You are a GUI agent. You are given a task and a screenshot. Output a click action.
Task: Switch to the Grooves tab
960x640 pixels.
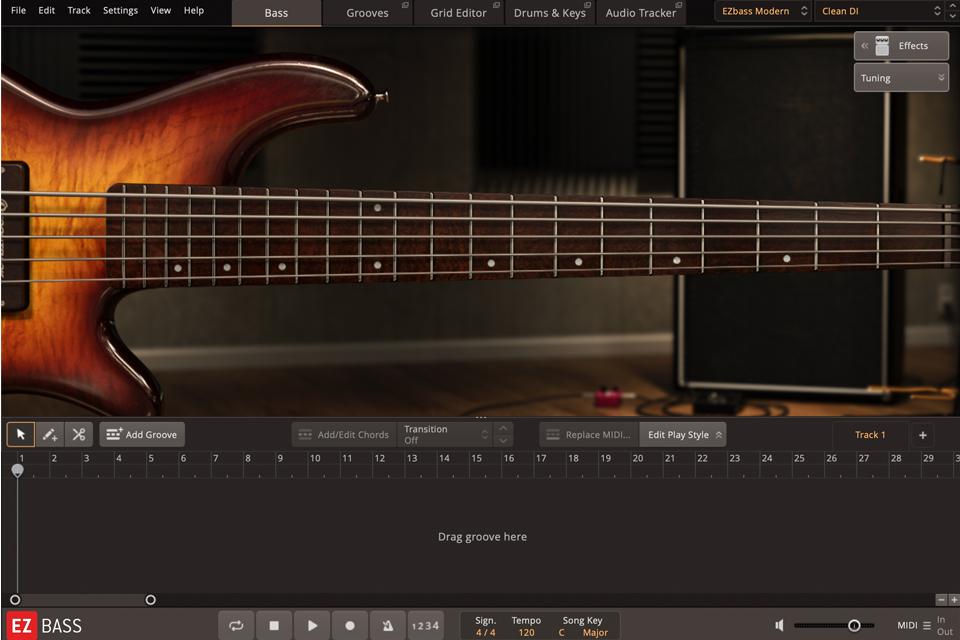point(367,13)
